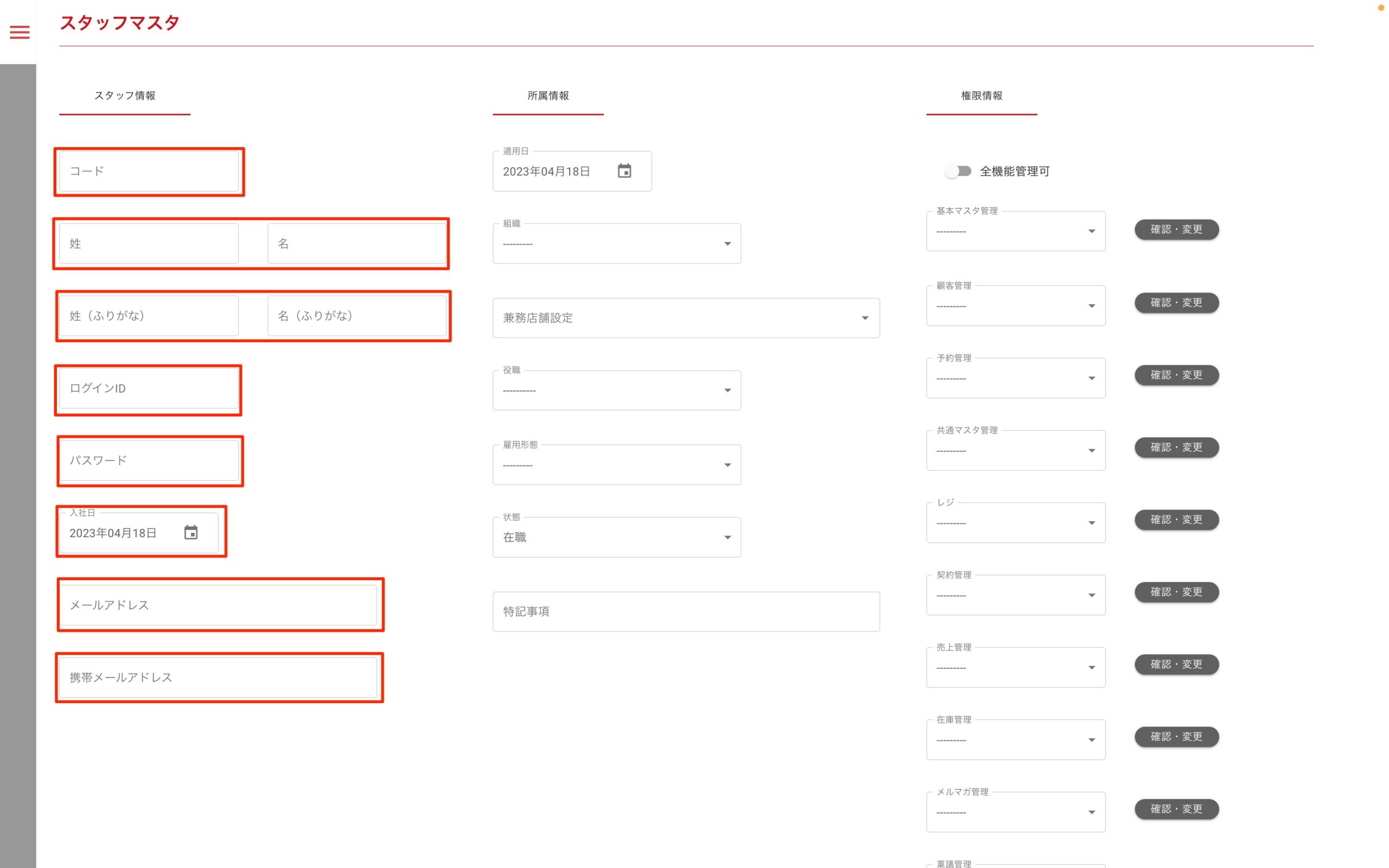Select the 権限情報 section tab
1389x868 pixels.
981,96
